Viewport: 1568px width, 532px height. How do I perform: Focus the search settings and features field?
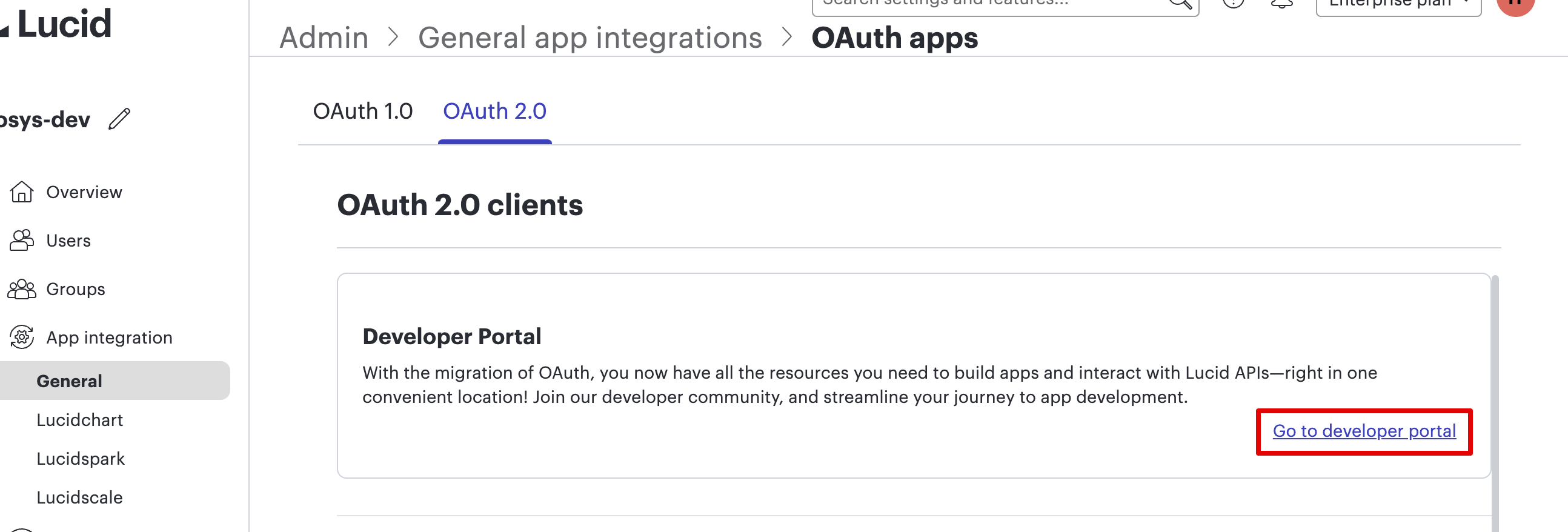(x=986, y=5)
